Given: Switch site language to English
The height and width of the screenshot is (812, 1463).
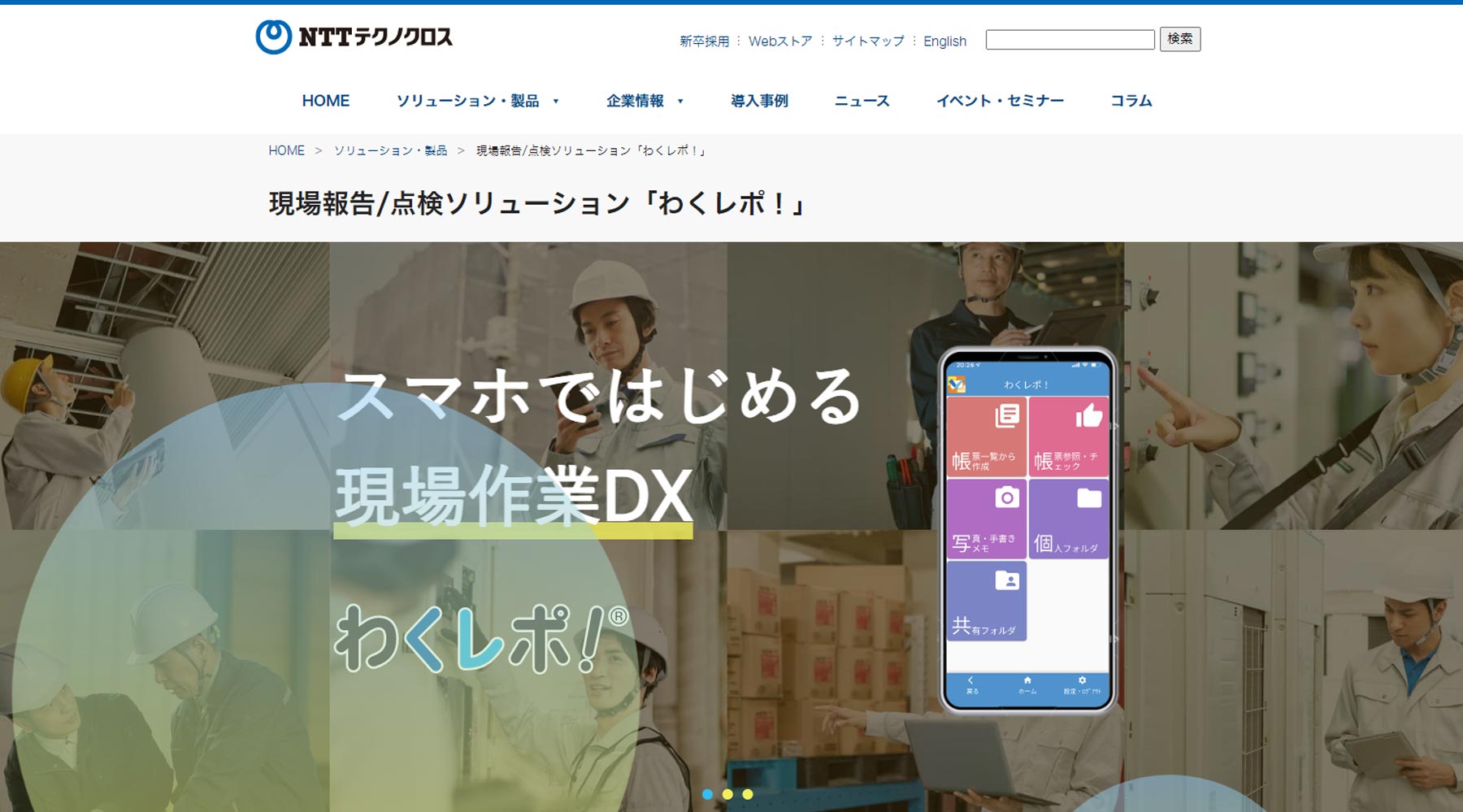Looking at the screenshot, I should [x=944, y=41].
